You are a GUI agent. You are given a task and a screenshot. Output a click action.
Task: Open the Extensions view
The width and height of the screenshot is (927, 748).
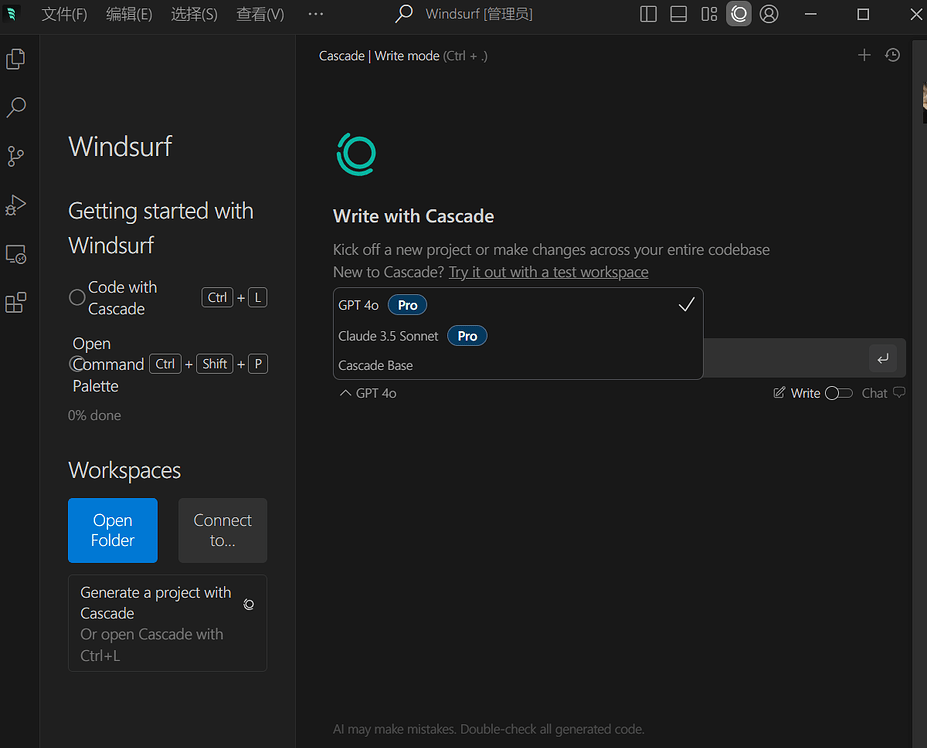coord(16,303)
